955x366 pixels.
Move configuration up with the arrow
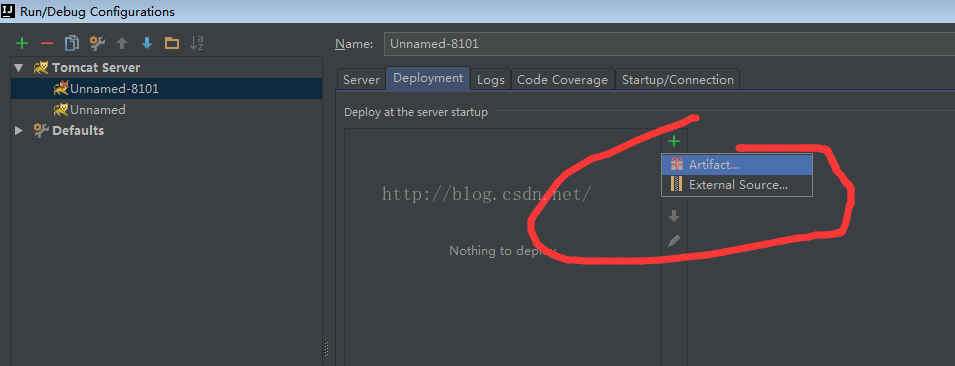[x=122, y=43]
